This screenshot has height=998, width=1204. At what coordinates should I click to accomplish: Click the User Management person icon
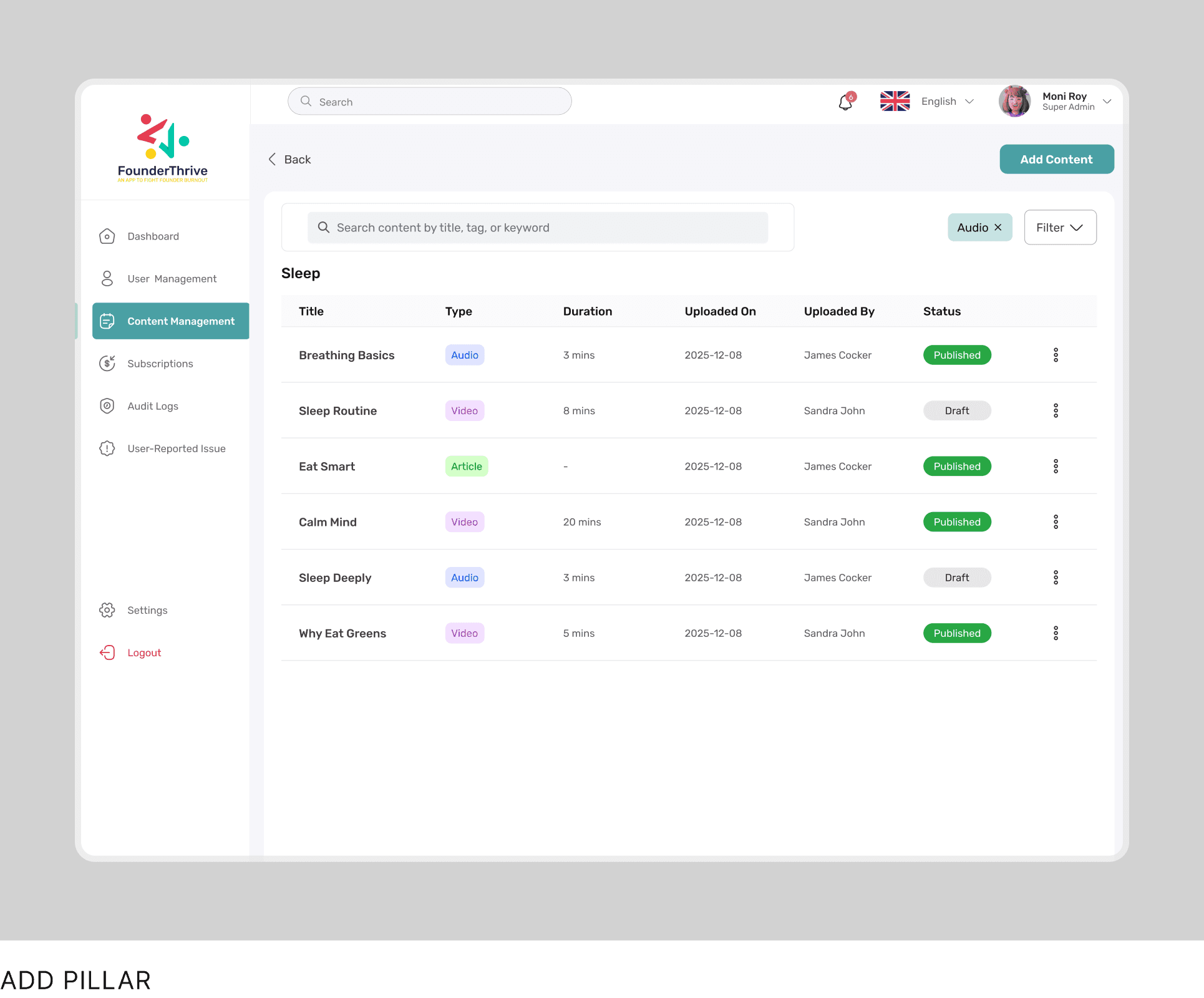107,279
